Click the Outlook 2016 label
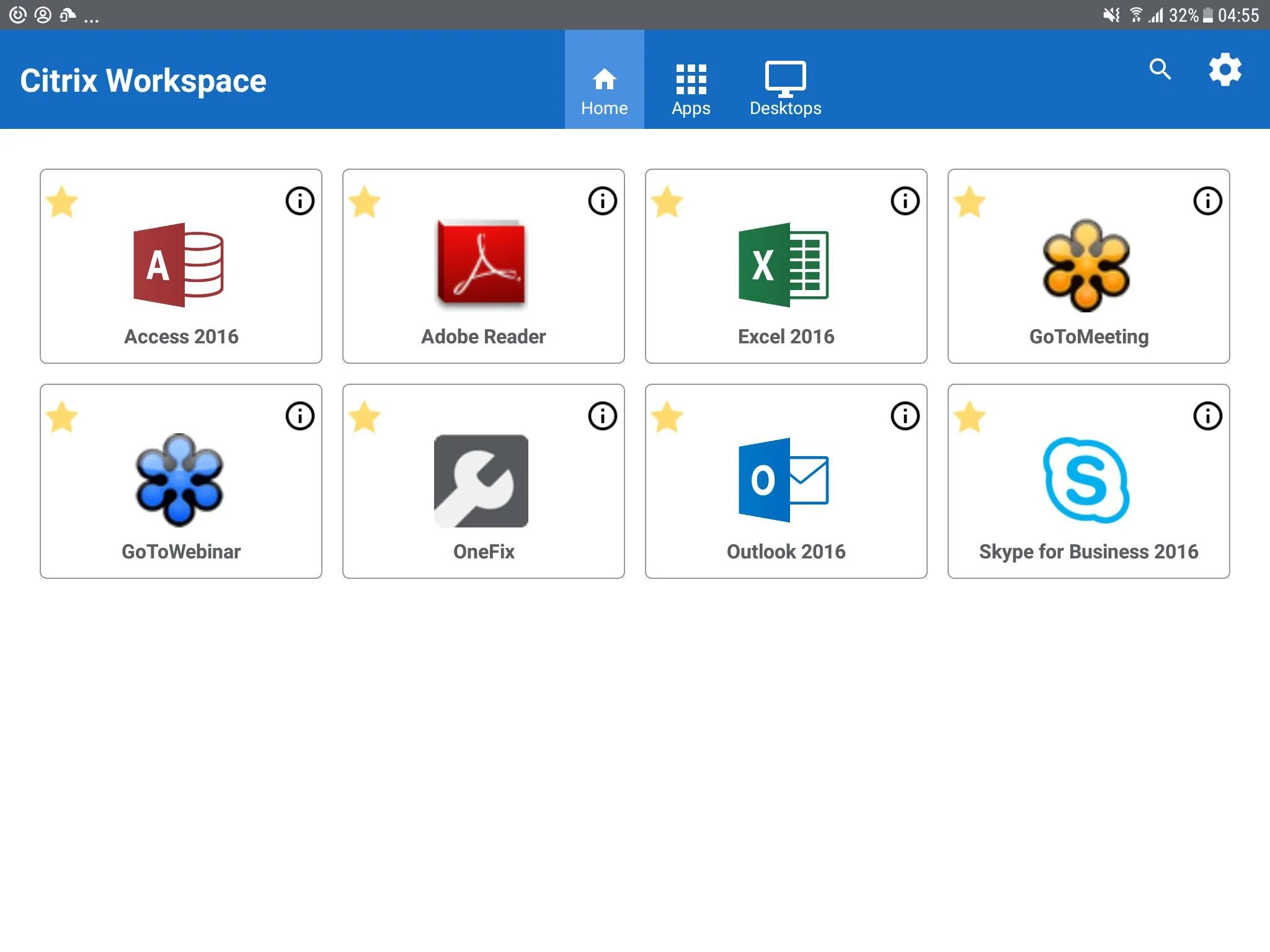The image size is (1270, 952). [786, 552]
